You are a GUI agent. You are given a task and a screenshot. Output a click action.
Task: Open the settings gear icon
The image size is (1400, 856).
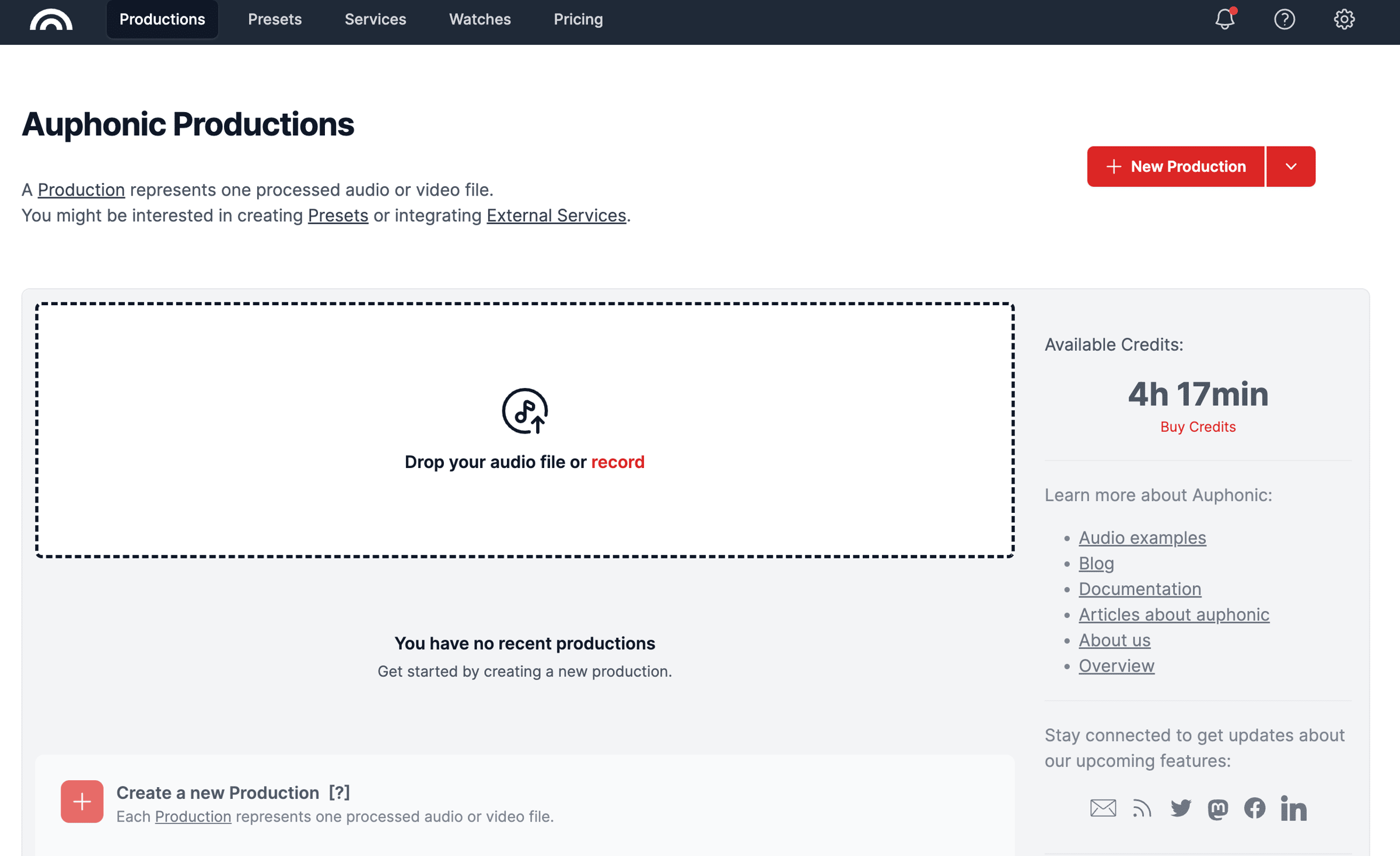[x=1344, y=19]
